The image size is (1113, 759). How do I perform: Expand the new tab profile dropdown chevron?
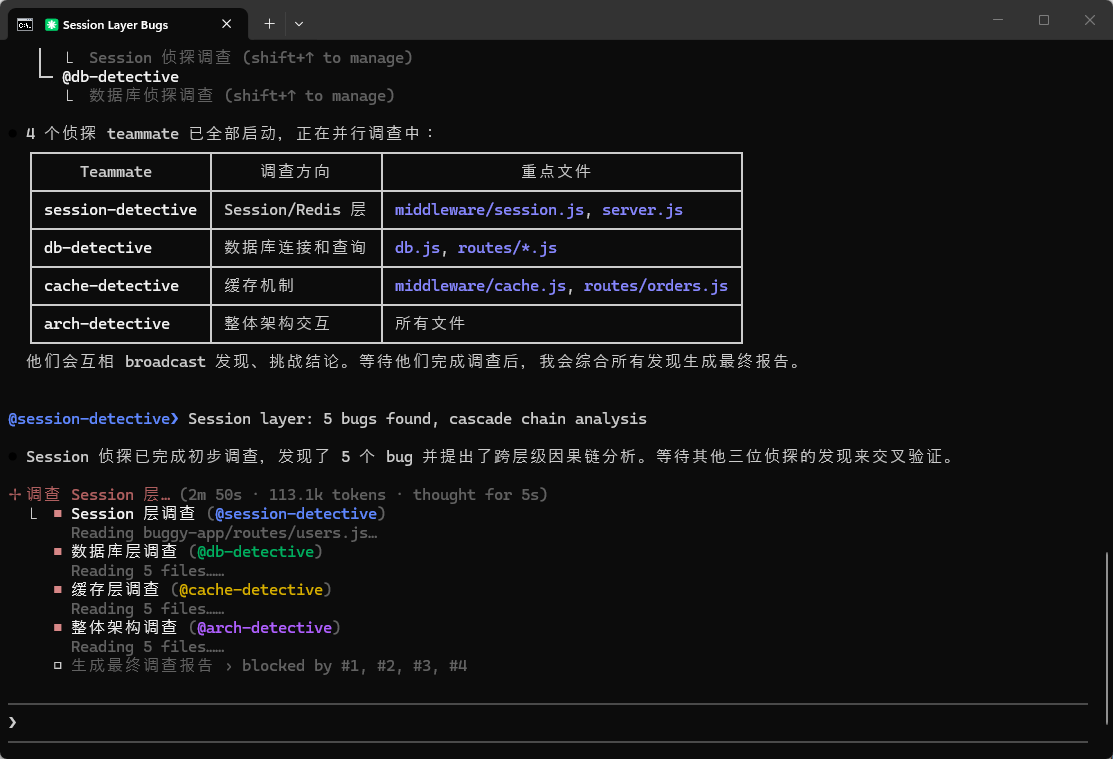point(299,24)
